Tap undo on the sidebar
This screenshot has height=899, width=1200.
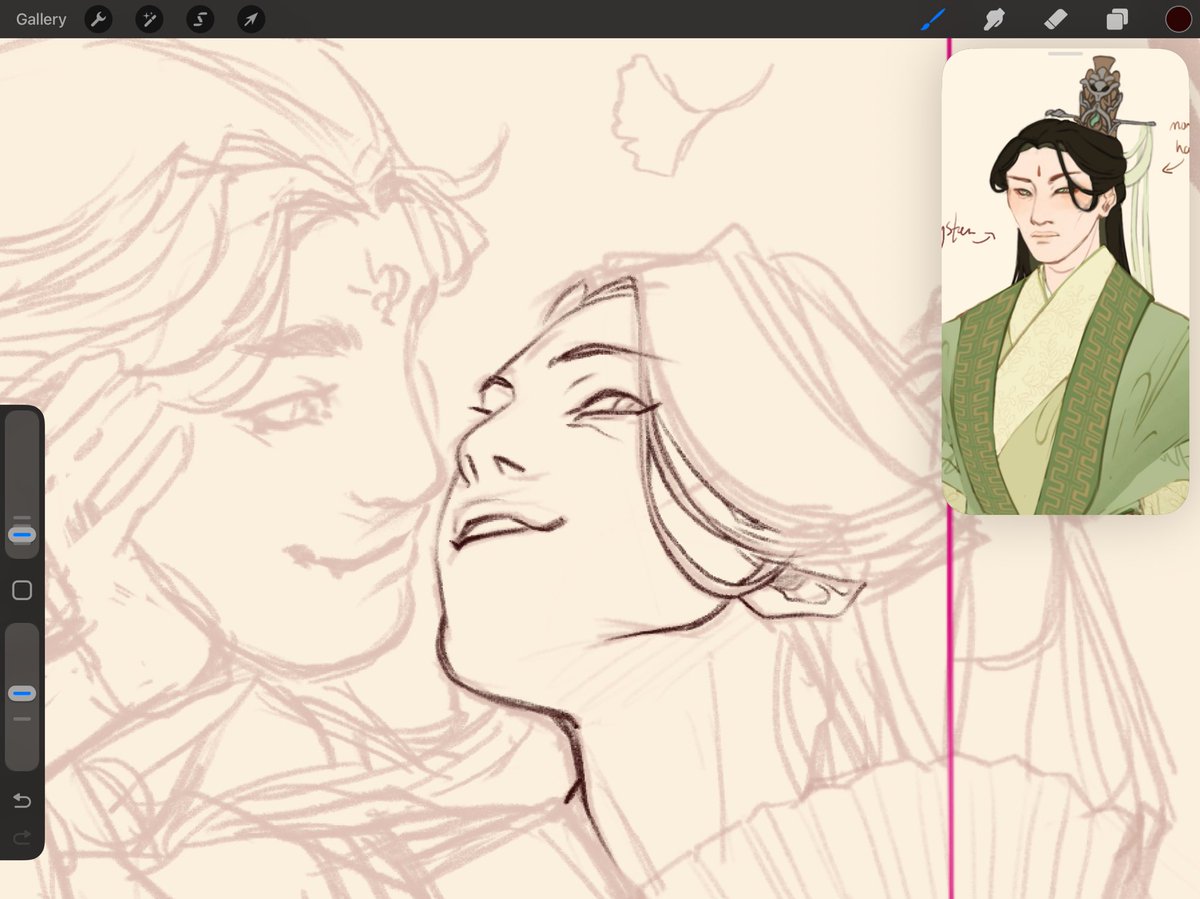point(21,801)
